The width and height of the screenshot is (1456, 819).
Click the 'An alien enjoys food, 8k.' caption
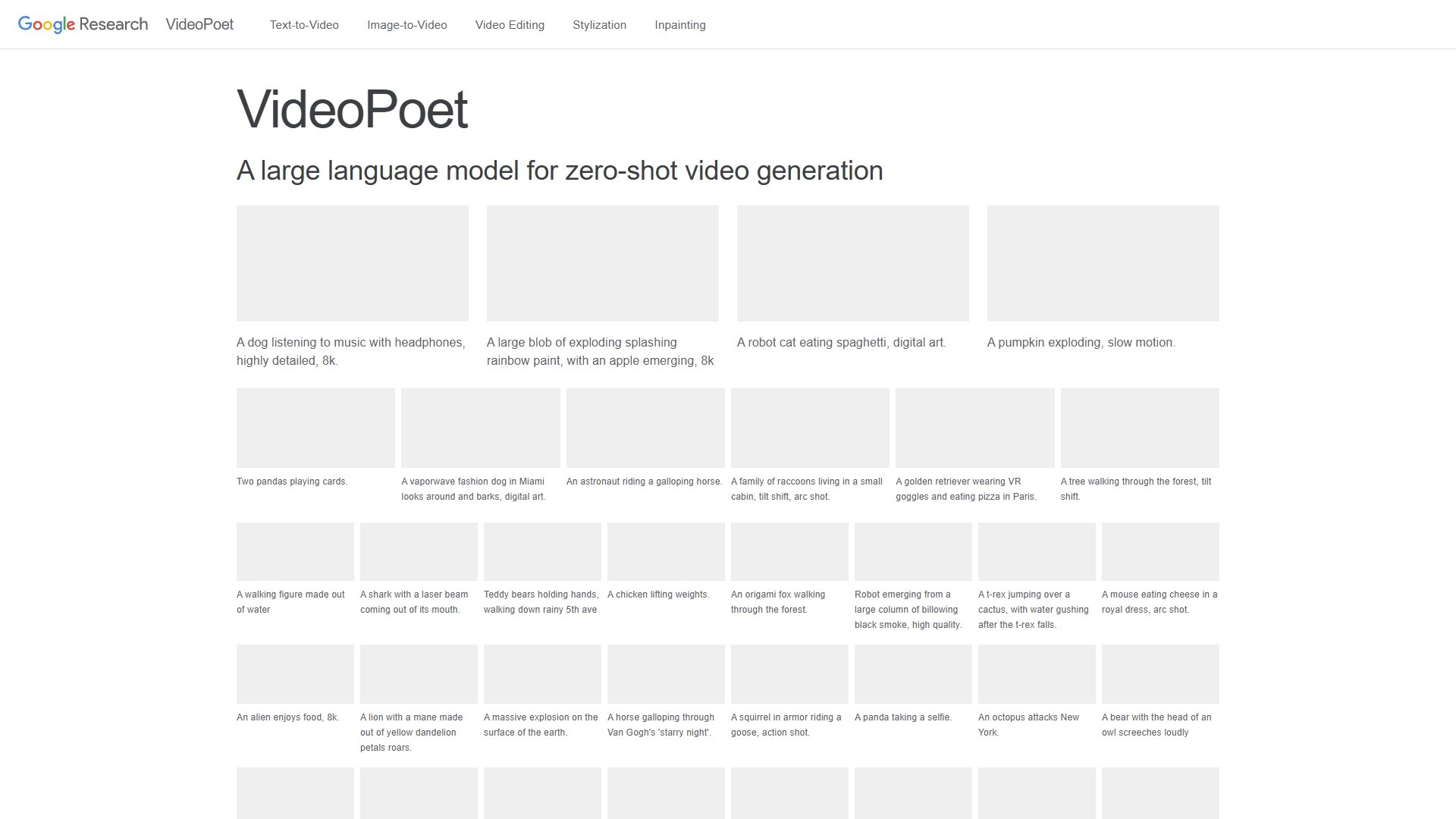pos(288,717)
